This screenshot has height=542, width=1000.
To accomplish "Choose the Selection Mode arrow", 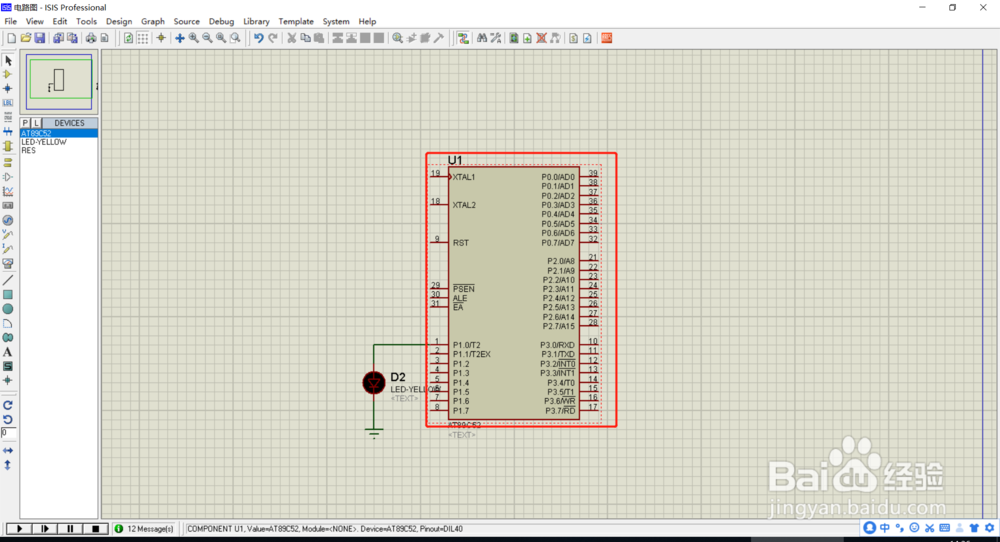I will [8, 61].
